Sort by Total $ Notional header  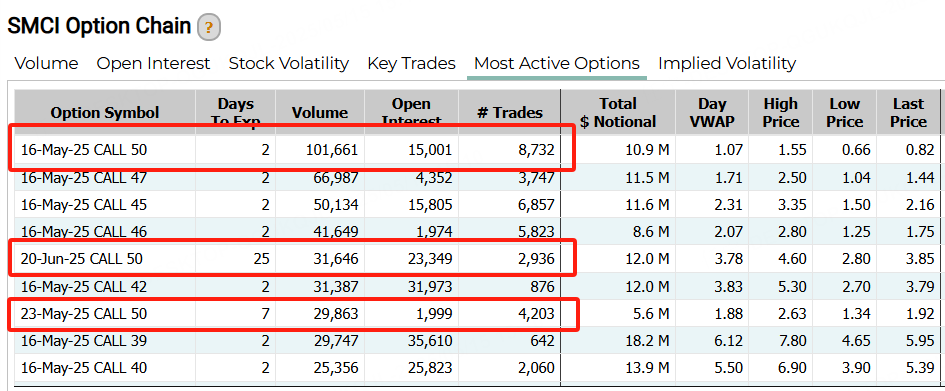[618, 113]
